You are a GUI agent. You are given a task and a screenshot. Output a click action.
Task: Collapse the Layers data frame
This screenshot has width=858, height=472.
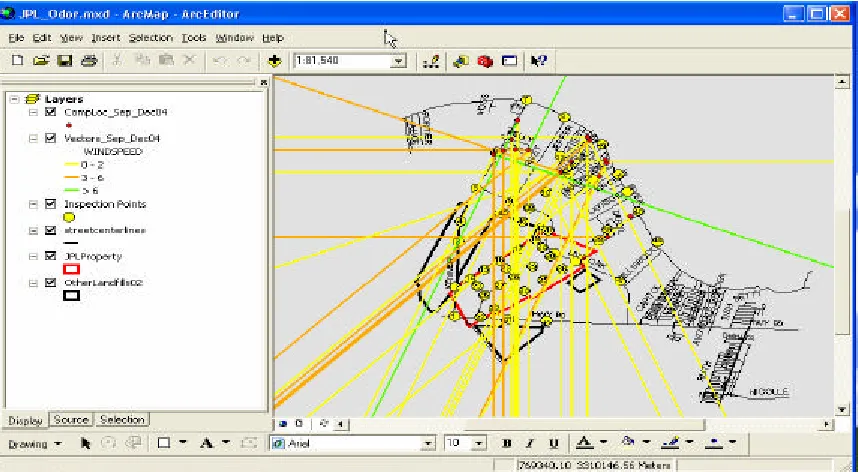15,99
